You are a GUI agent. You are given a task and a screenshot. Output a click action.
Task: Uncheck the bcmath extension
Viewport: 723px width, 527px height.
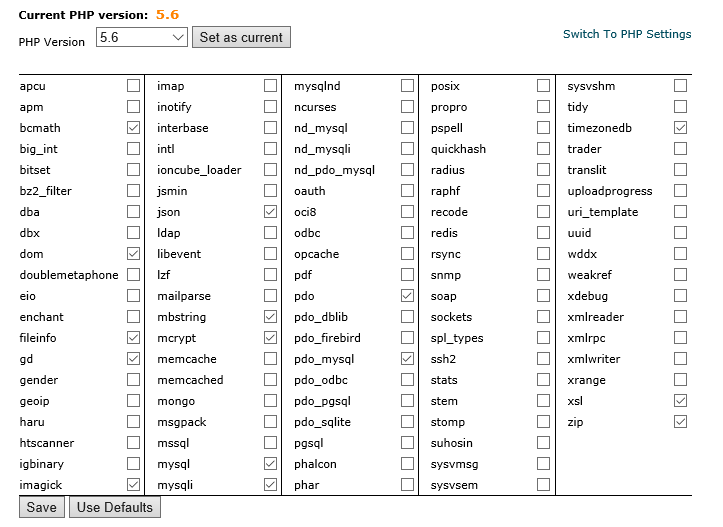coord(133,128)
